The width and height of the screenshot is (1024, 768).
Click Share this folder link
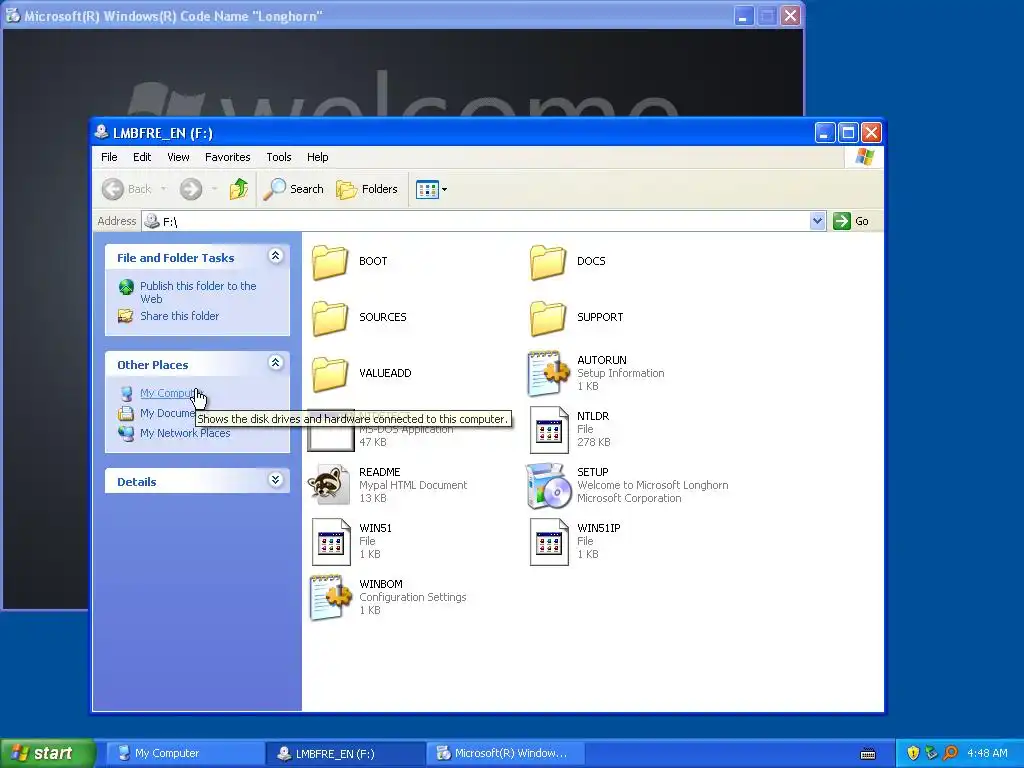coord(180,316)
